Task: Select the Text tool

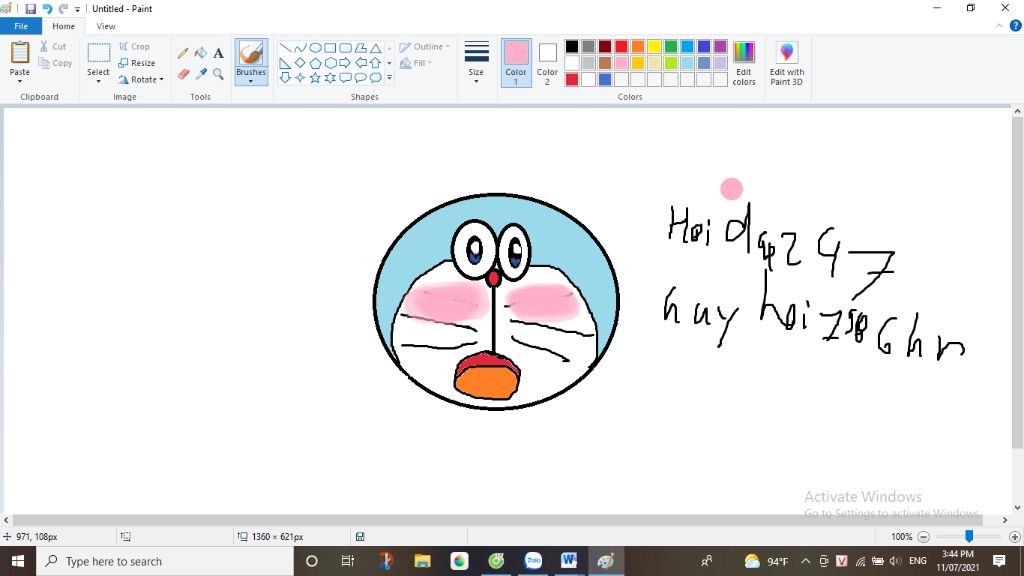Action: coord(219,53)
